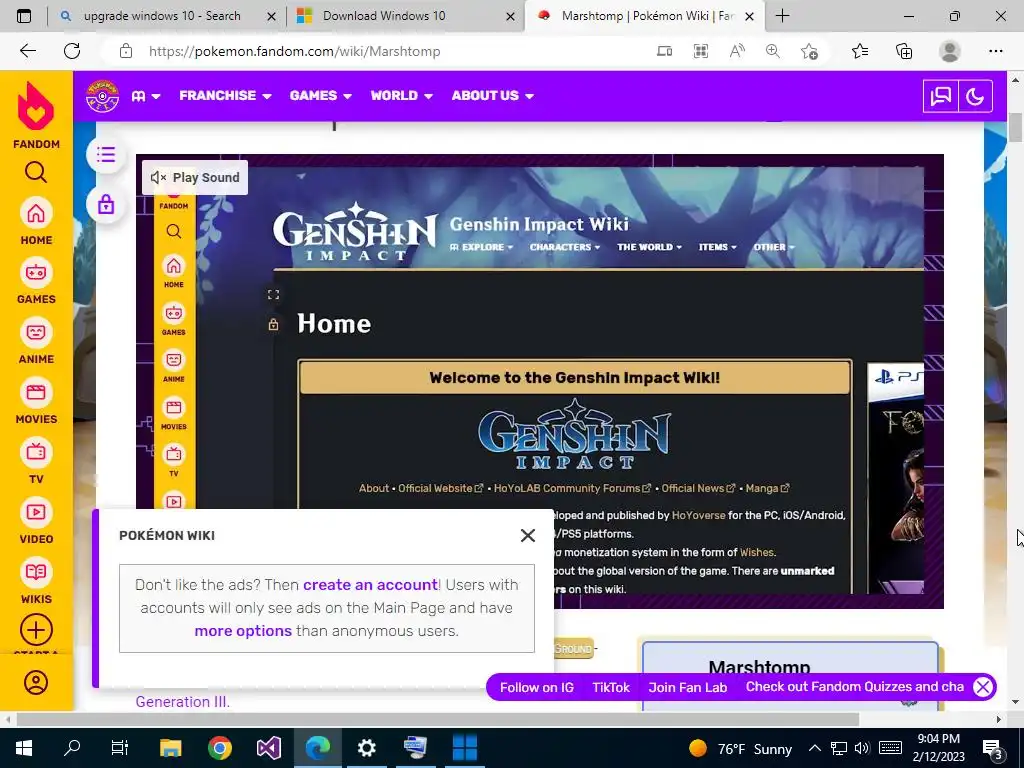Close the Pokémon Wiki ad notice popup

tap(528, 536)
